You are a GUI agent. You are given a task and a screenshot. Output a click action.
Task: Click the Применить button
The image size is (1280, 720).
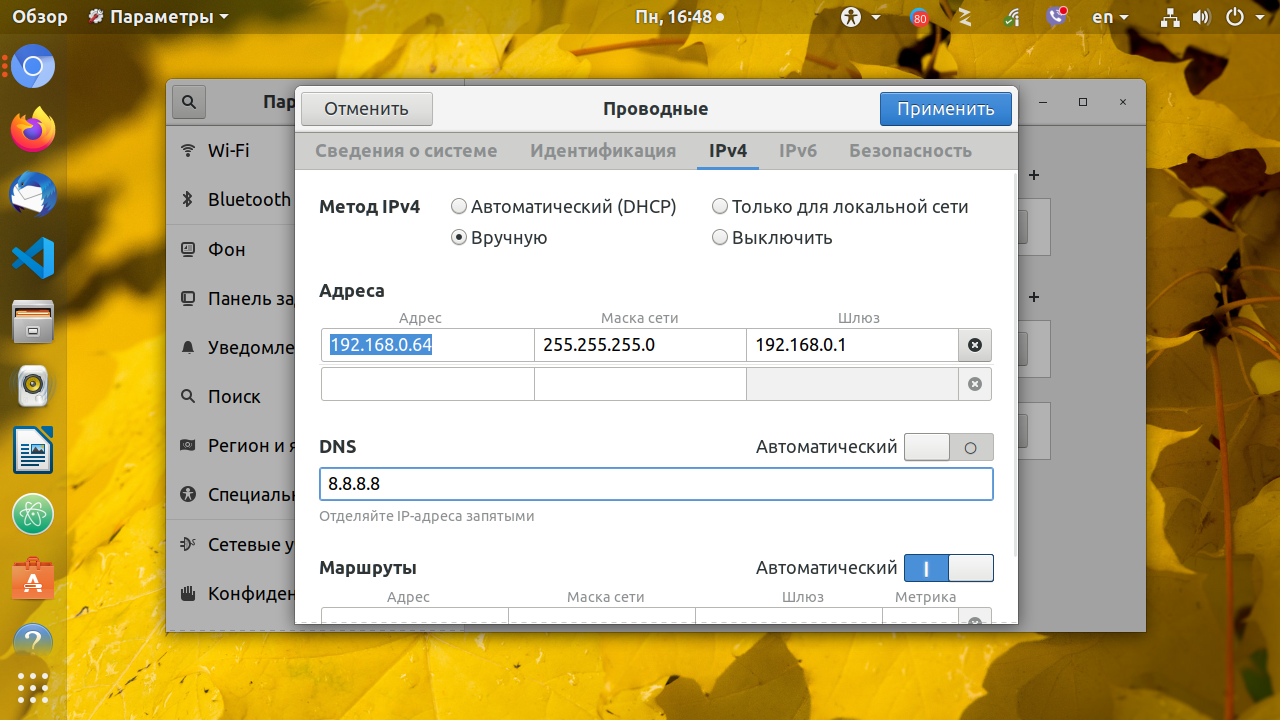[945, 109]
